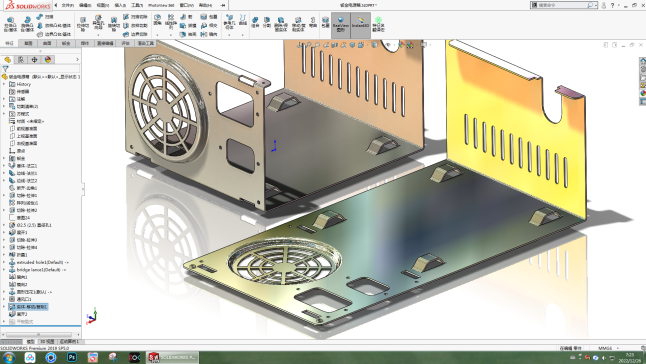Viewport: 646px width, 364px height.
Task: Open the DisplayManager color wheel tab
Action: (48, 60)
